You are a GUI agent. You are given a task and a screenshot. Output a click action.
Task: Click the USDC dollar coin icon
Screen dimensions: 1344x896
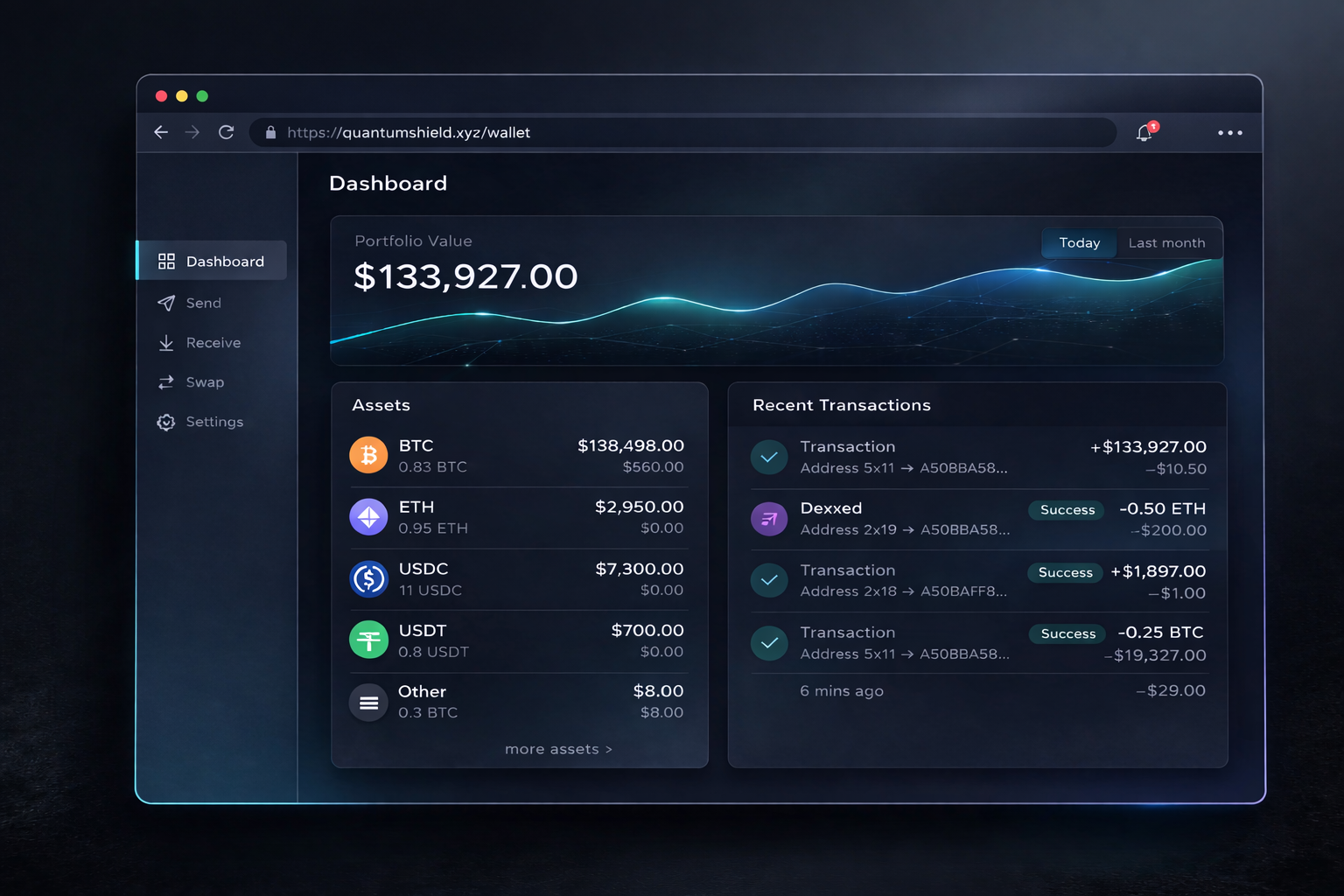click(368, 578)
